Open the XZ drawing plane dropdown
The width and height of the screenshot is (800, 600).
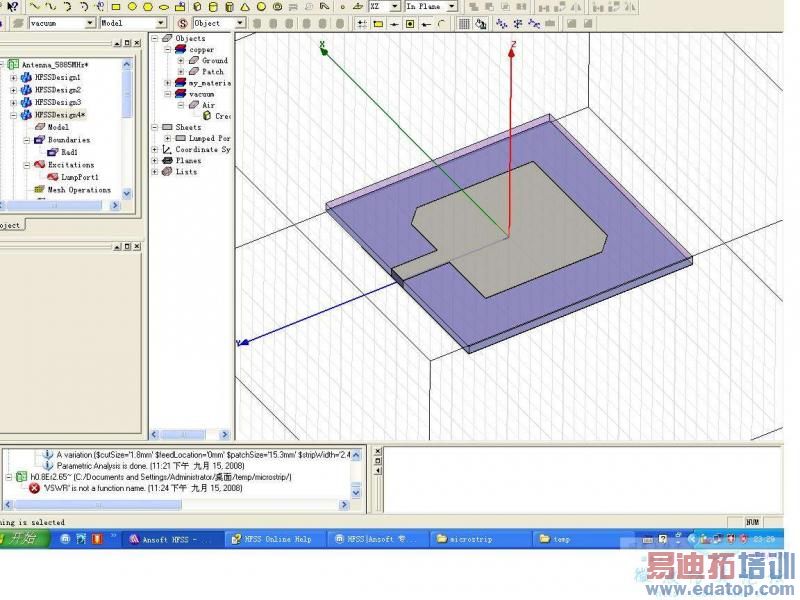point(395,7)
